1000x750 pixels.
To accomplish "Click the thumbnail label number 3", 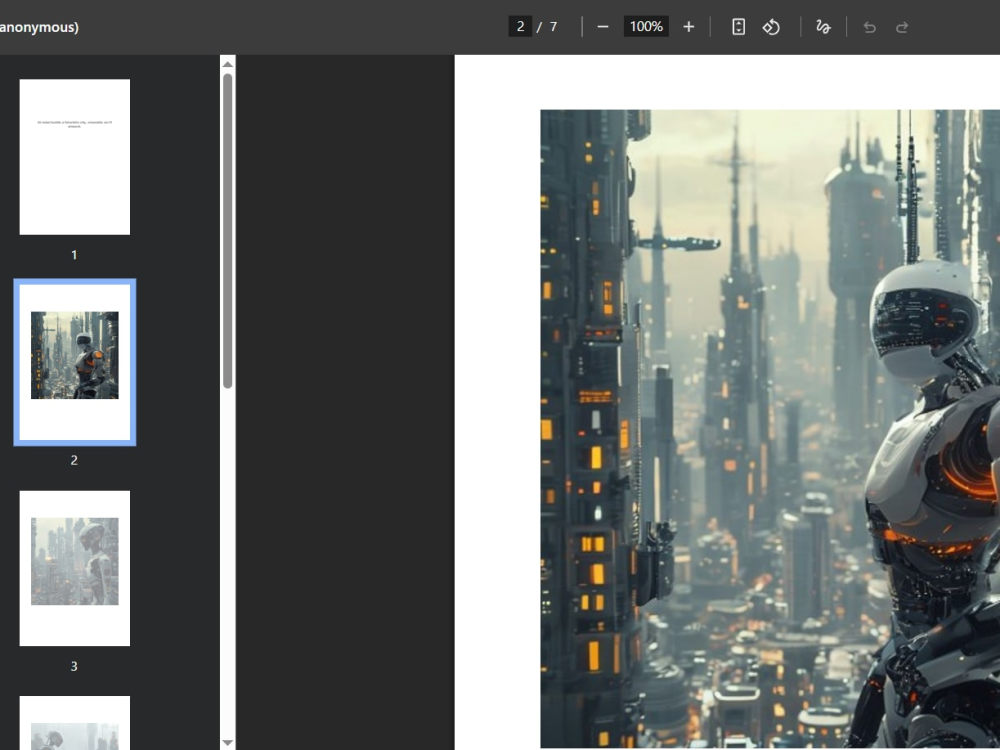I will point(74,666).
